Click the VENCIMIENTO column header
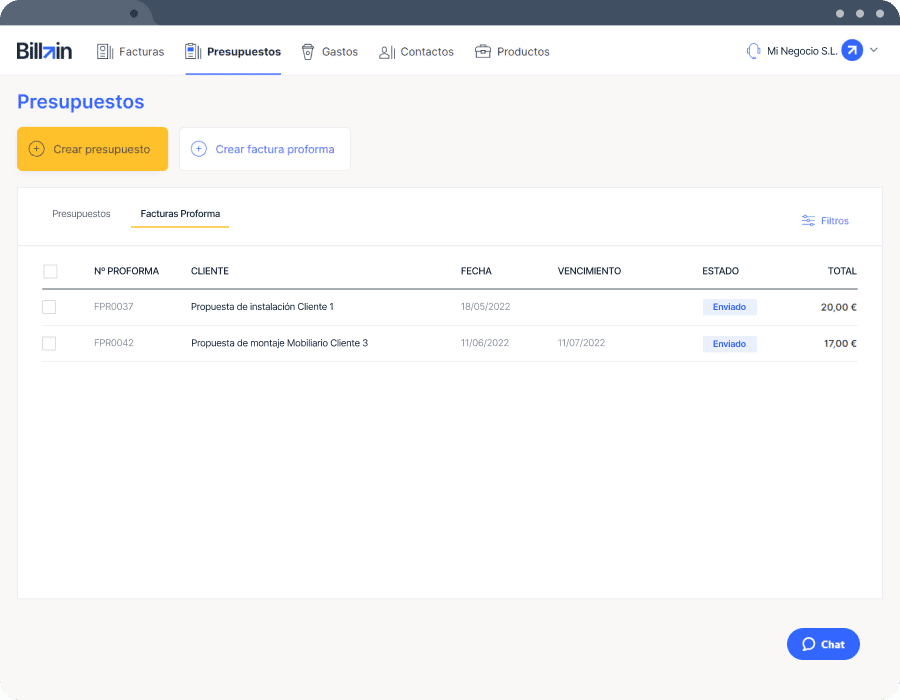The image size is (900, 700). (x=589, y=271)
